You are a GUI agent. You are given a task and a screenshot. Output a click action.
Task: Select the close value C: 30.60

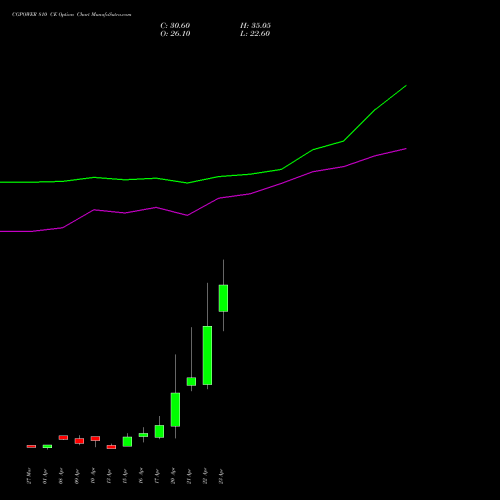[x=175, y=26]
